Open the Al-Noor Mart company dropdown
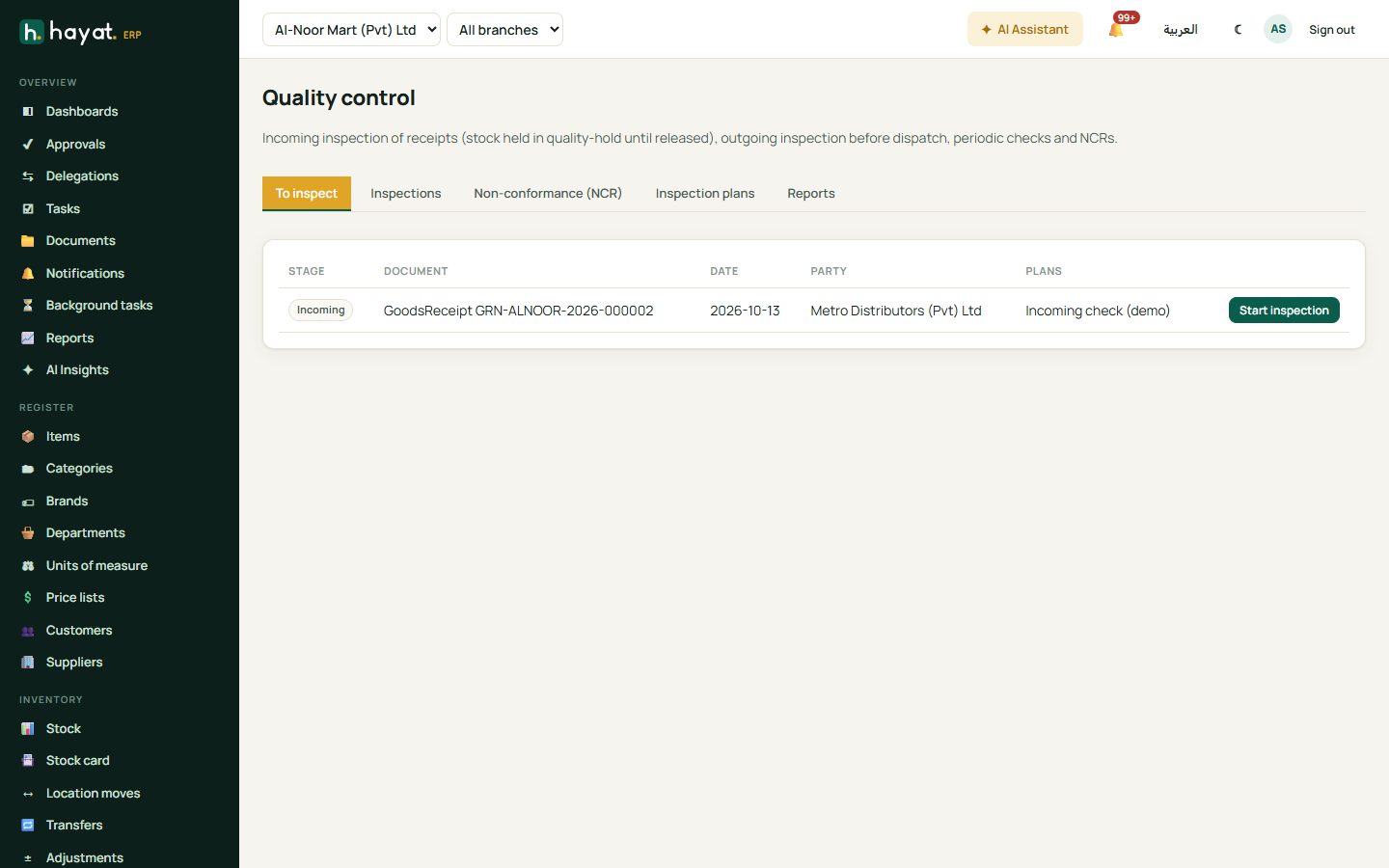Viewport: 1389px width, 868px height. coord(351,30)
